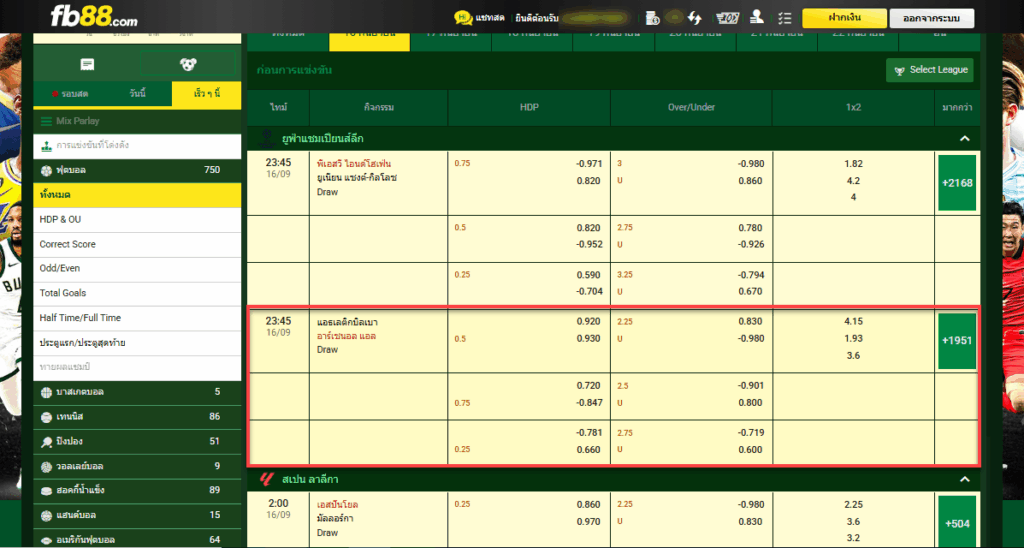Click the Champions League logo icon

(266, 138)
